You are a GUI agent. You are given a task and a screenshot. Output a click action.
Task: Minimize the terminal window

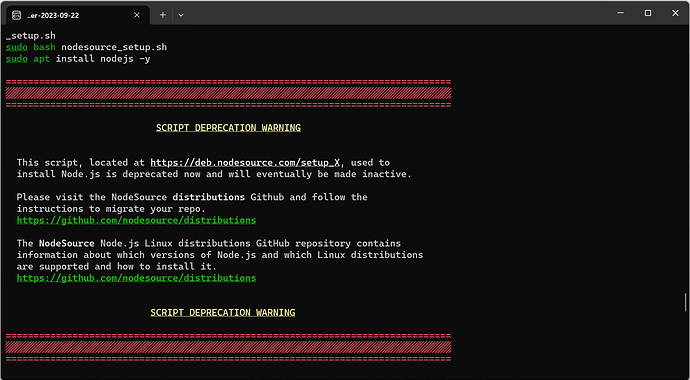pos(620,13)
